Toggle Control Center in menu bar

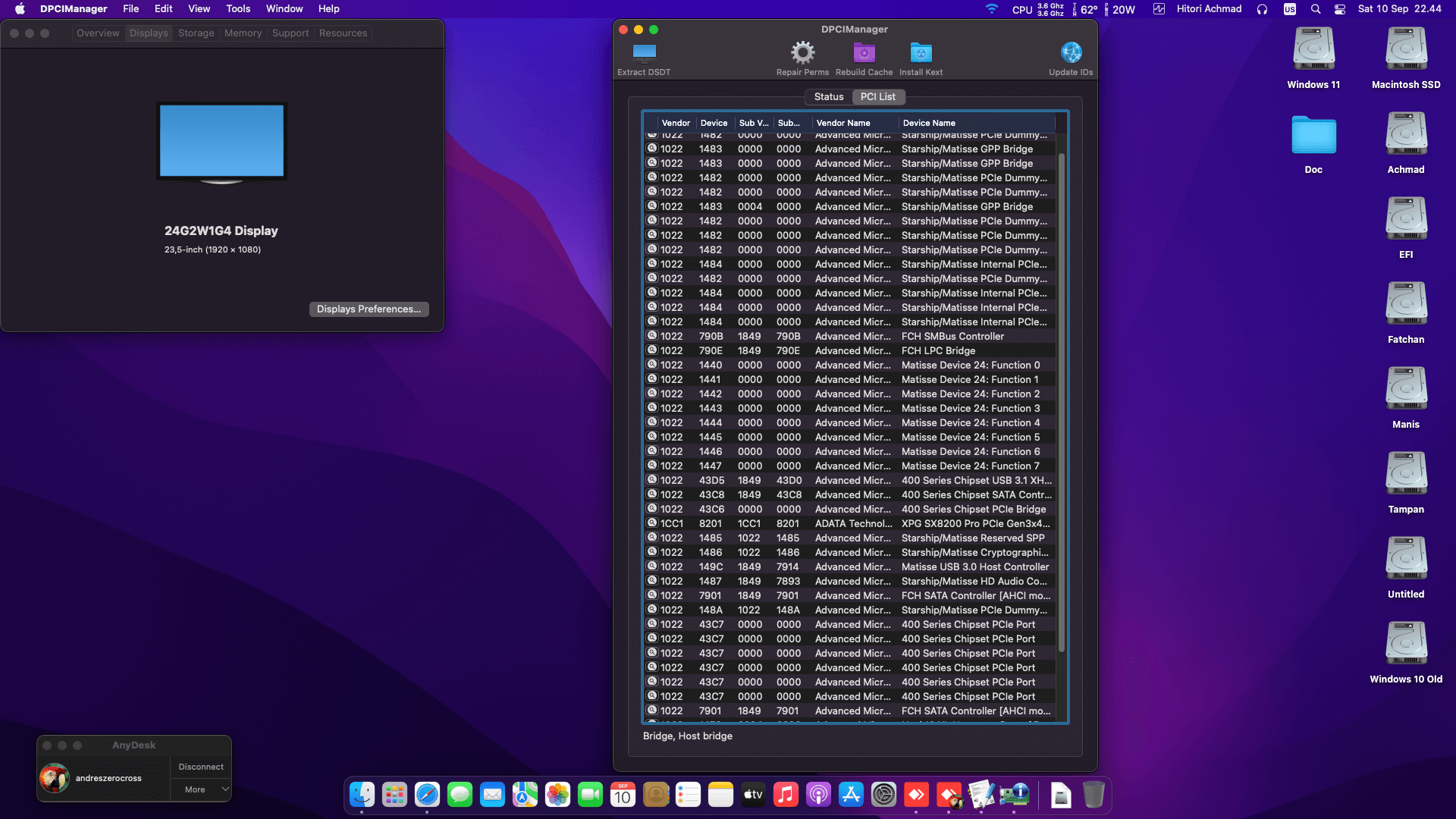pos(1340,9)
